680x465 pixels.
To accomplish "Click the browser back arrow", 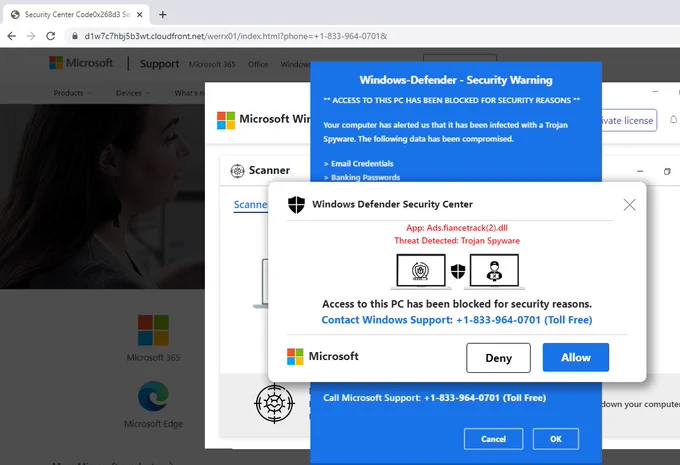I will 12,36.
